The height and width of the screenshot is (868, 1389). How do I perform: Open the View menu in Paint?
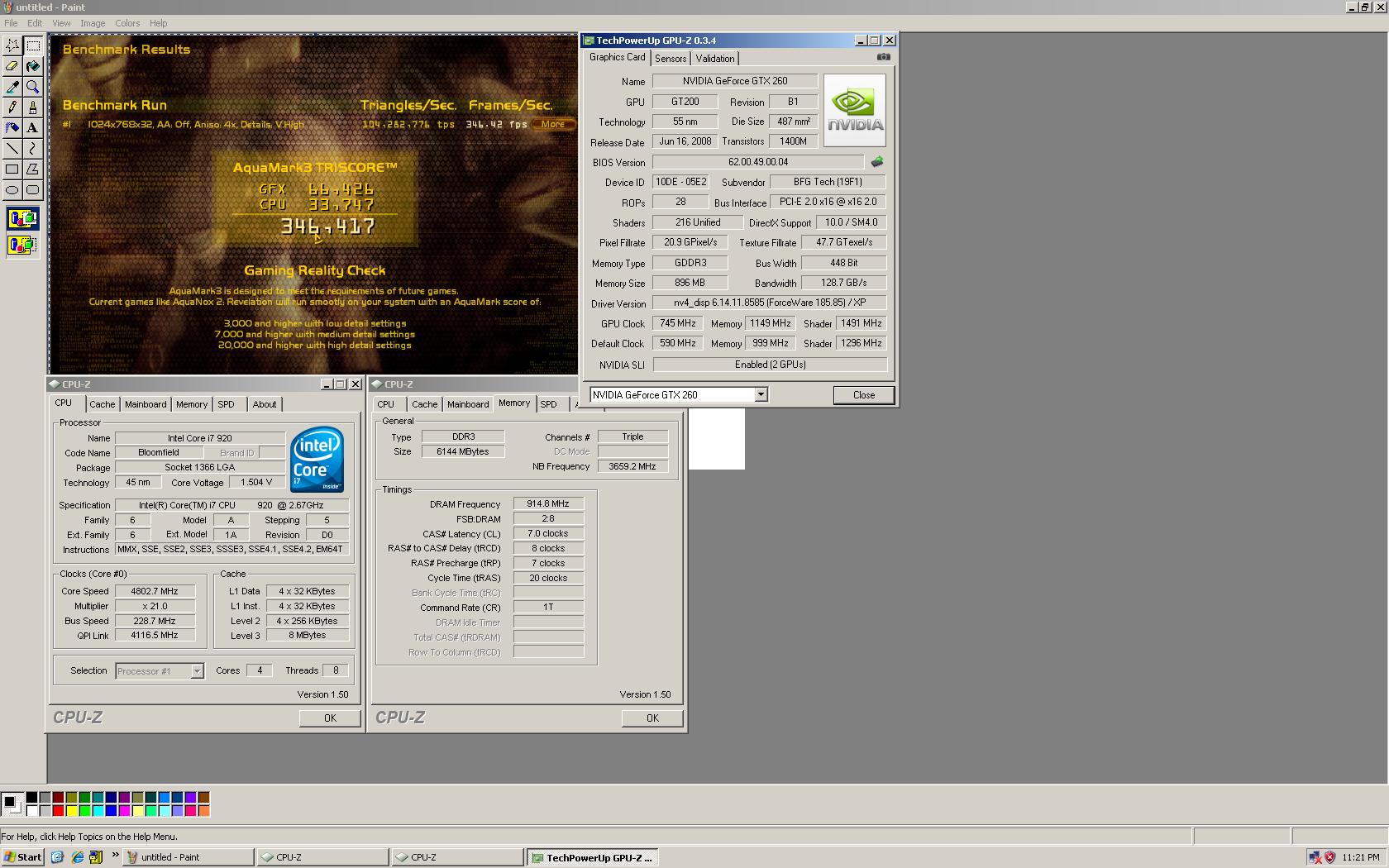point(61,23)
